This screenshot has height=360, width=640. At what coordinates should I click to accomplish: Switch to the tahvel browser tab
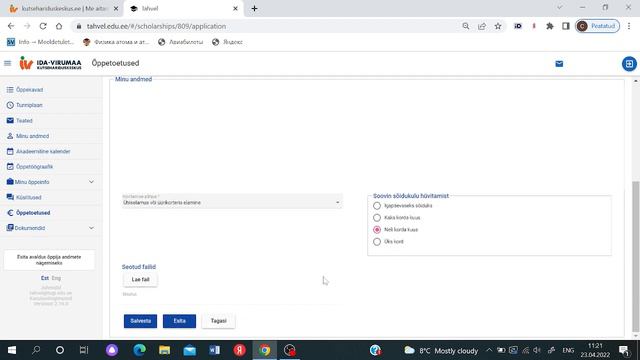[x=184, y=8]
